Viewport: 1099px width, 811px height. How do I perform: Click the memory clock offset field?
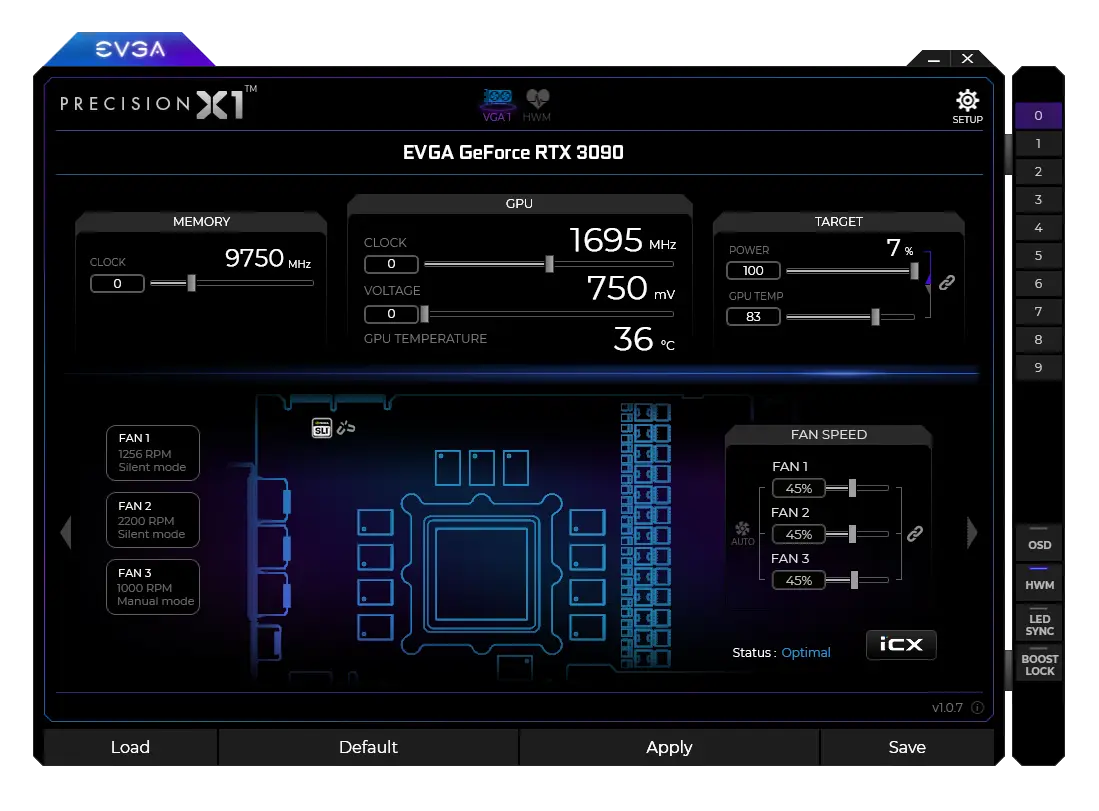click(117, 284)
